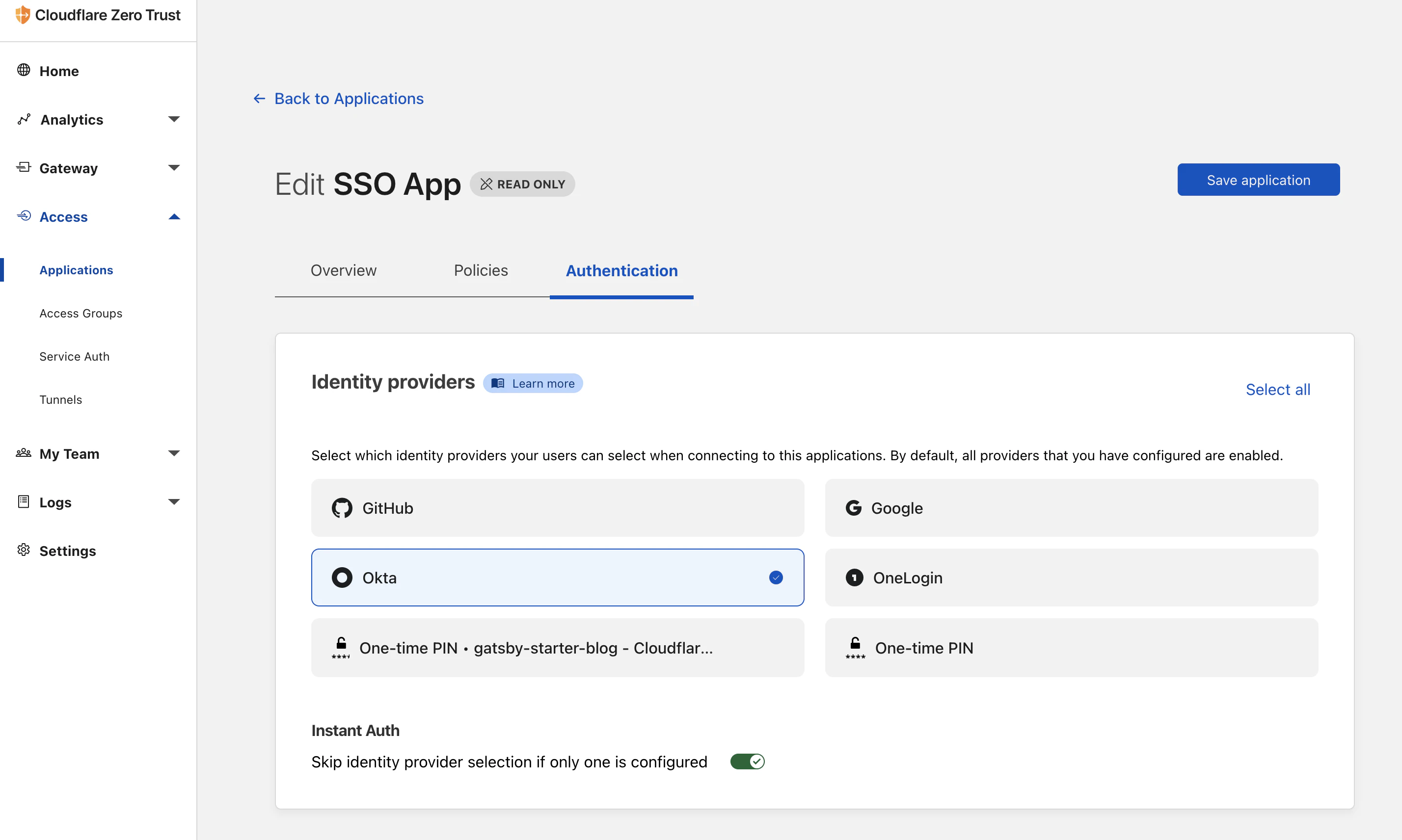
Task: Click the Access arrow icon in sidebar
Action: (24, 216)
